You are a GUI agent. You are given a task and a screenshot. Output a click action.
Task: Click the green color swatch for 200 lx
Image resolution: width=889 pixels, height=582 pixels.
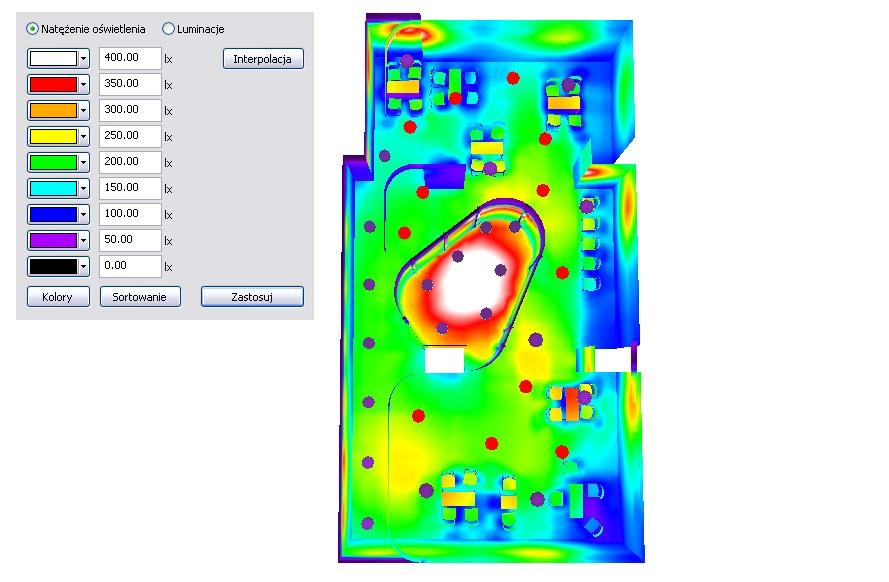[x=53, y=163]
